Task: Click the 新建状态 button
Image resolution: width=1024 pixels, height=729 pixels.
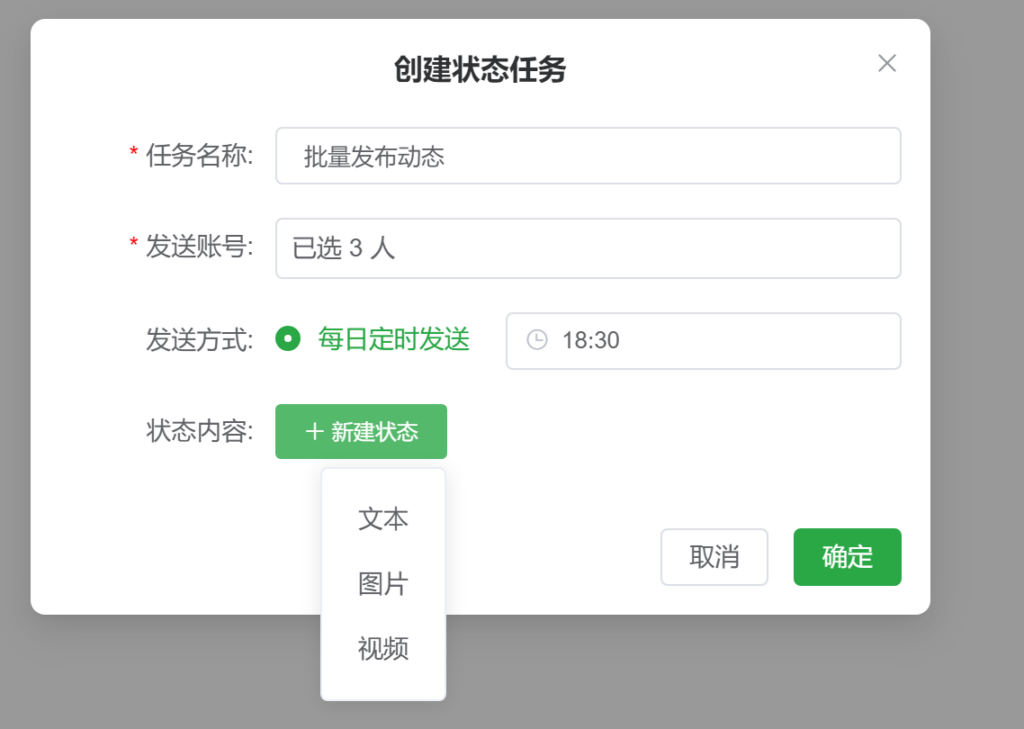Action: click(361, 431)
